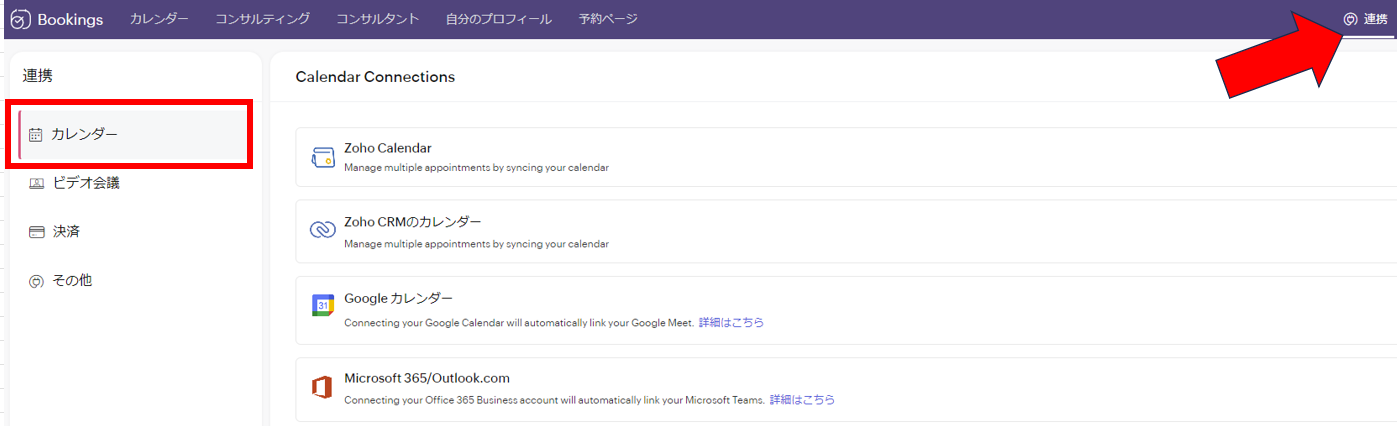This screenshot has width=1397, height=426.
Task: Open the コンサルティング menu item
Action: [262, 19]
